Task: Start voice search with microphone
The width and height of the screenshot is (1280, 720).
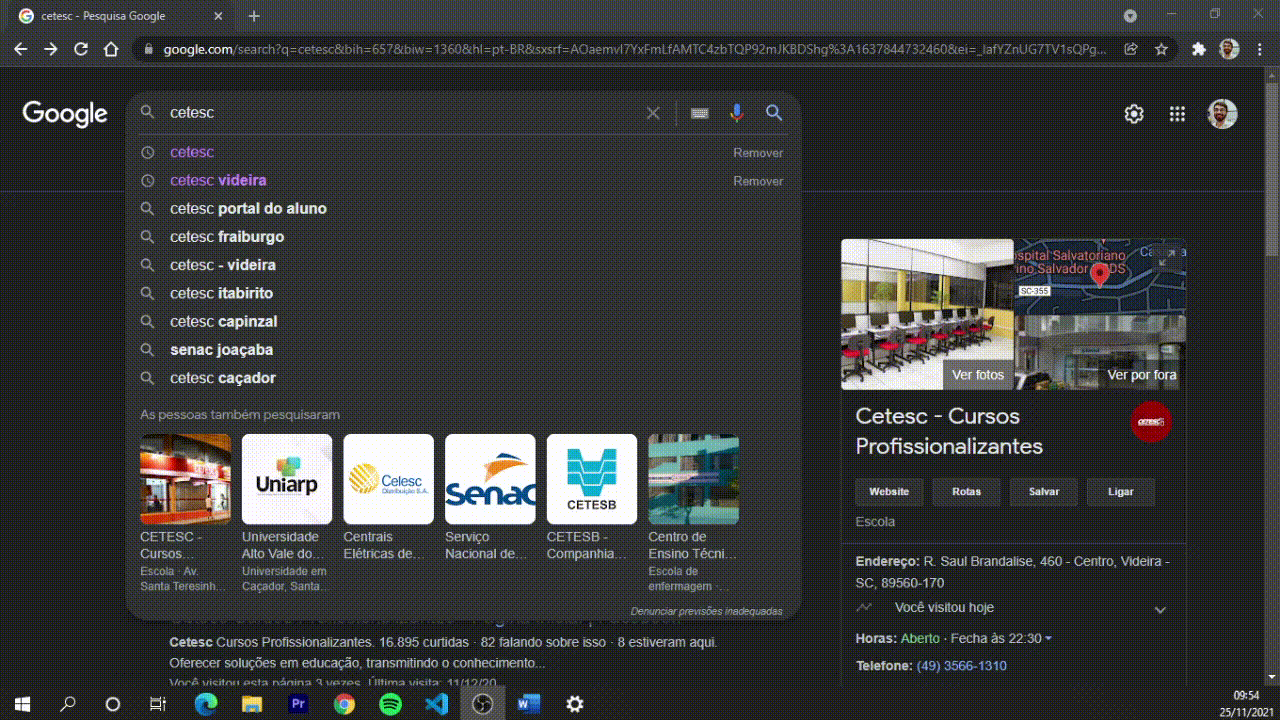Action: click(737, 113)
